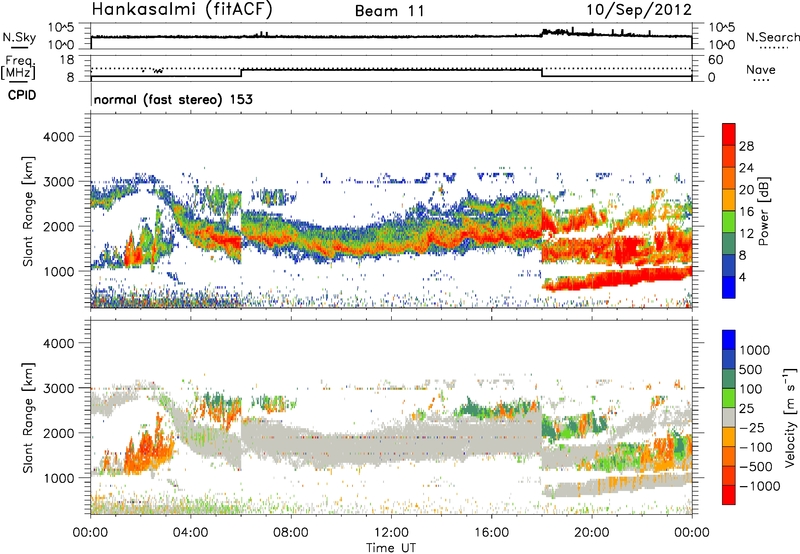Click the gray segment of Velocity colorbar
The height and width of the screenshot is (554, 800).
pyautogui.click(x=729, y=417)
